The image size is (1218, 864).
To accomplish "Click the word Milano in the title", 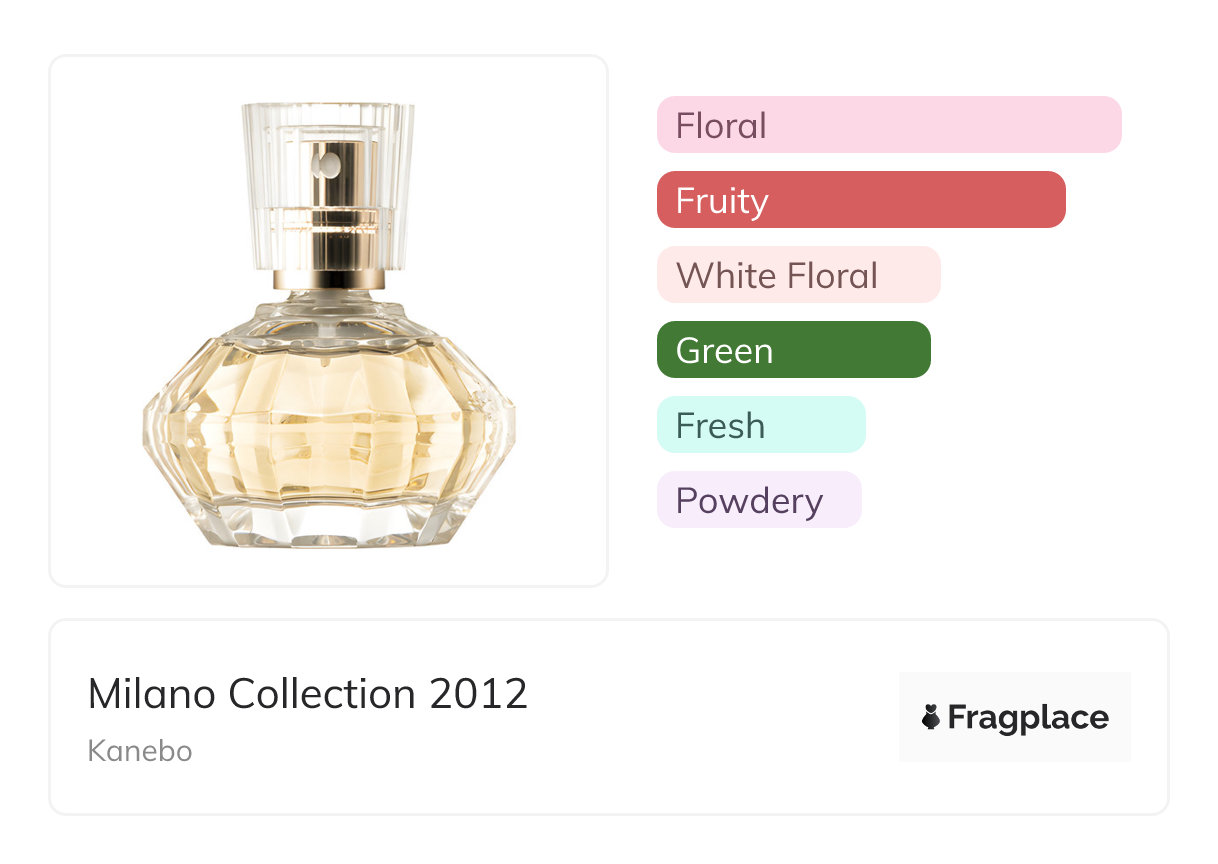I will [x=152, y=694].
